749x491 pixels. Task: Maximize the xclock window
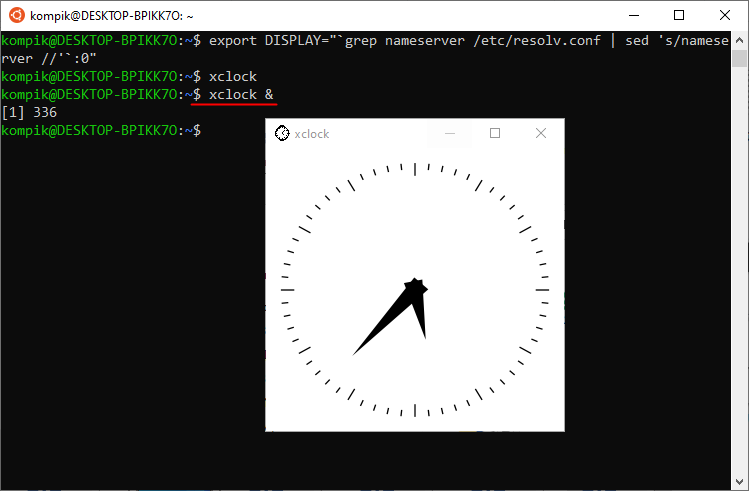coord(495,133)
